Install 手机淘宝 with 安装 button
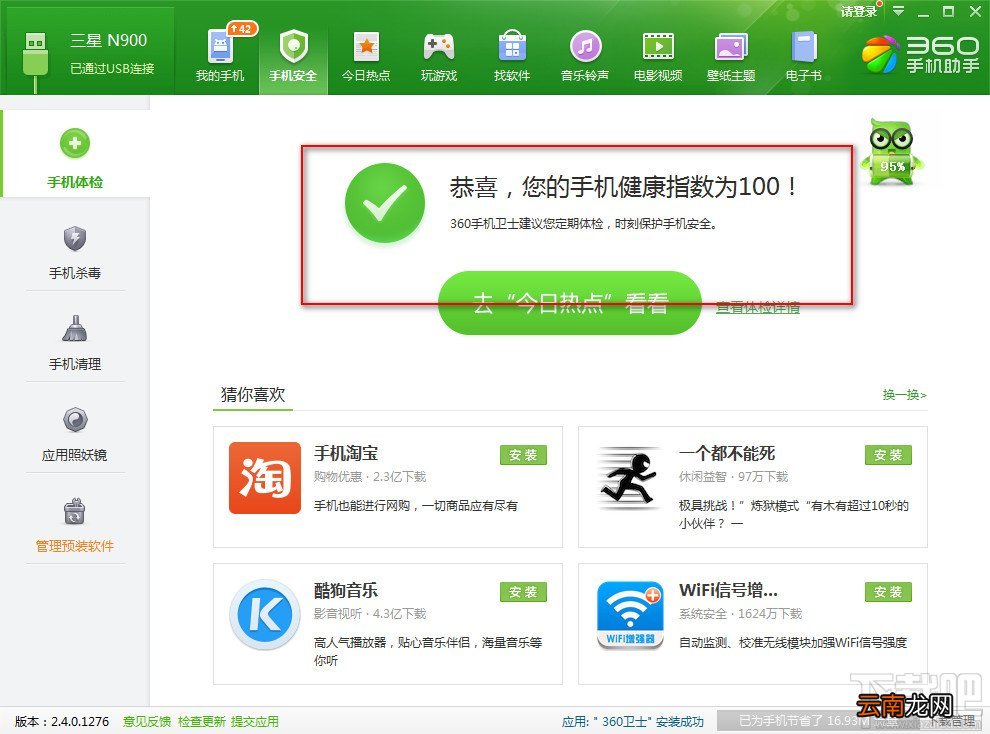The height and width of the screenshot is (734, 990). (x=523, y=455)
